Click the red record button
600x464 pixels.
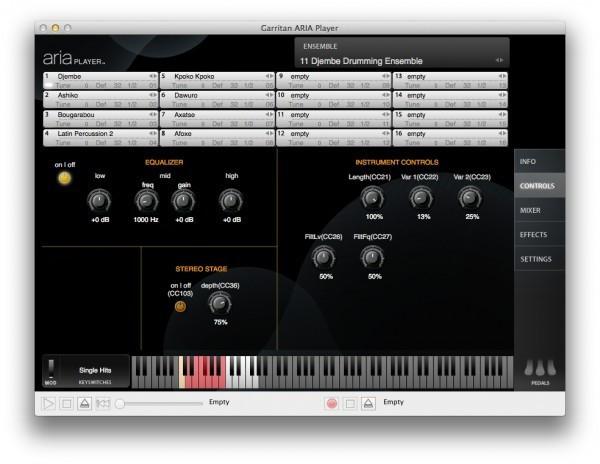click(x=332, y=404)
